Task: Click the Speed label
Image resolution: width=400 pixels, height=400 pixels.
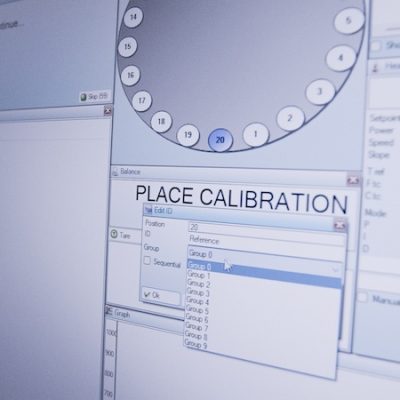Action: [x=381, y=143]
